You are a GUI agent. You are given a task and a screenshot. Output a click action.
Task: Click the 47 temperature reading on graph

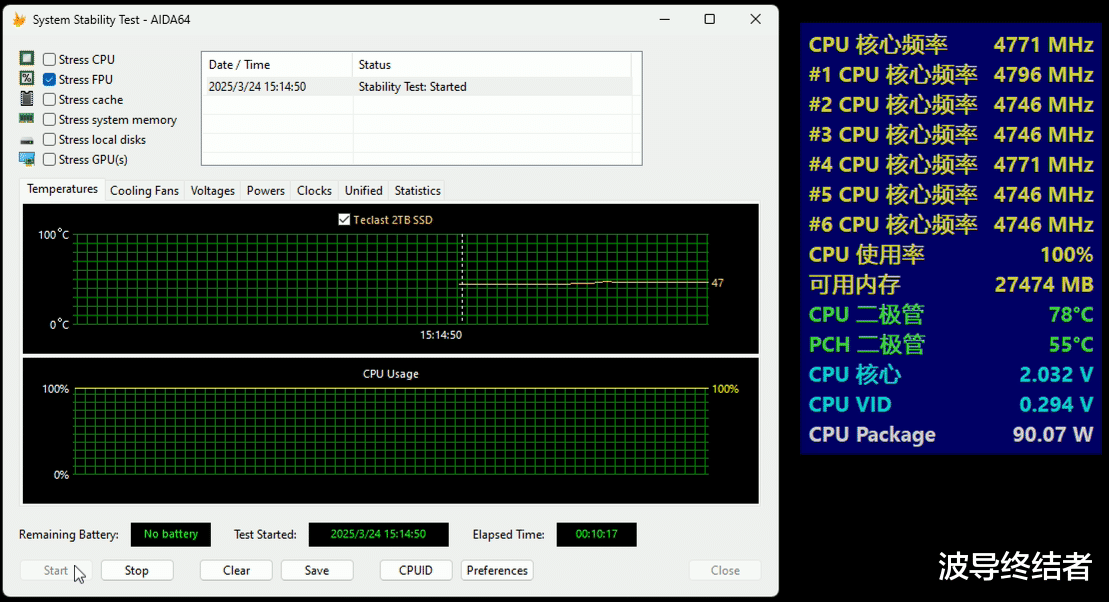pos(717,283)
